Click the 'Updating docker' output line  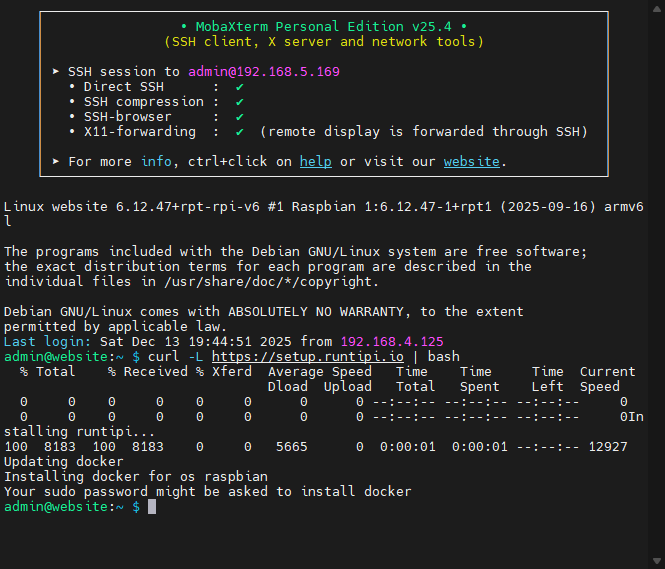click(x=64, y=462)
